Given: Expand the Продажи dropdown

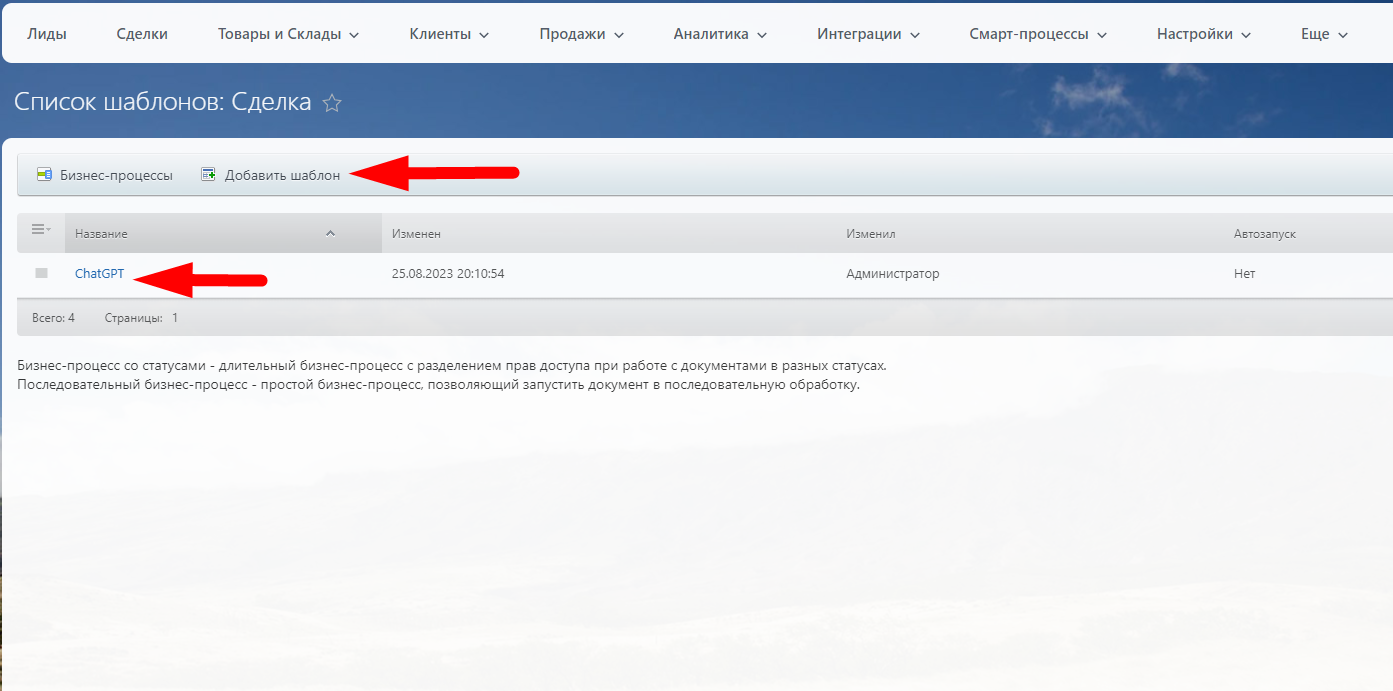Looking at the screenshot, I should click(581, 33).
